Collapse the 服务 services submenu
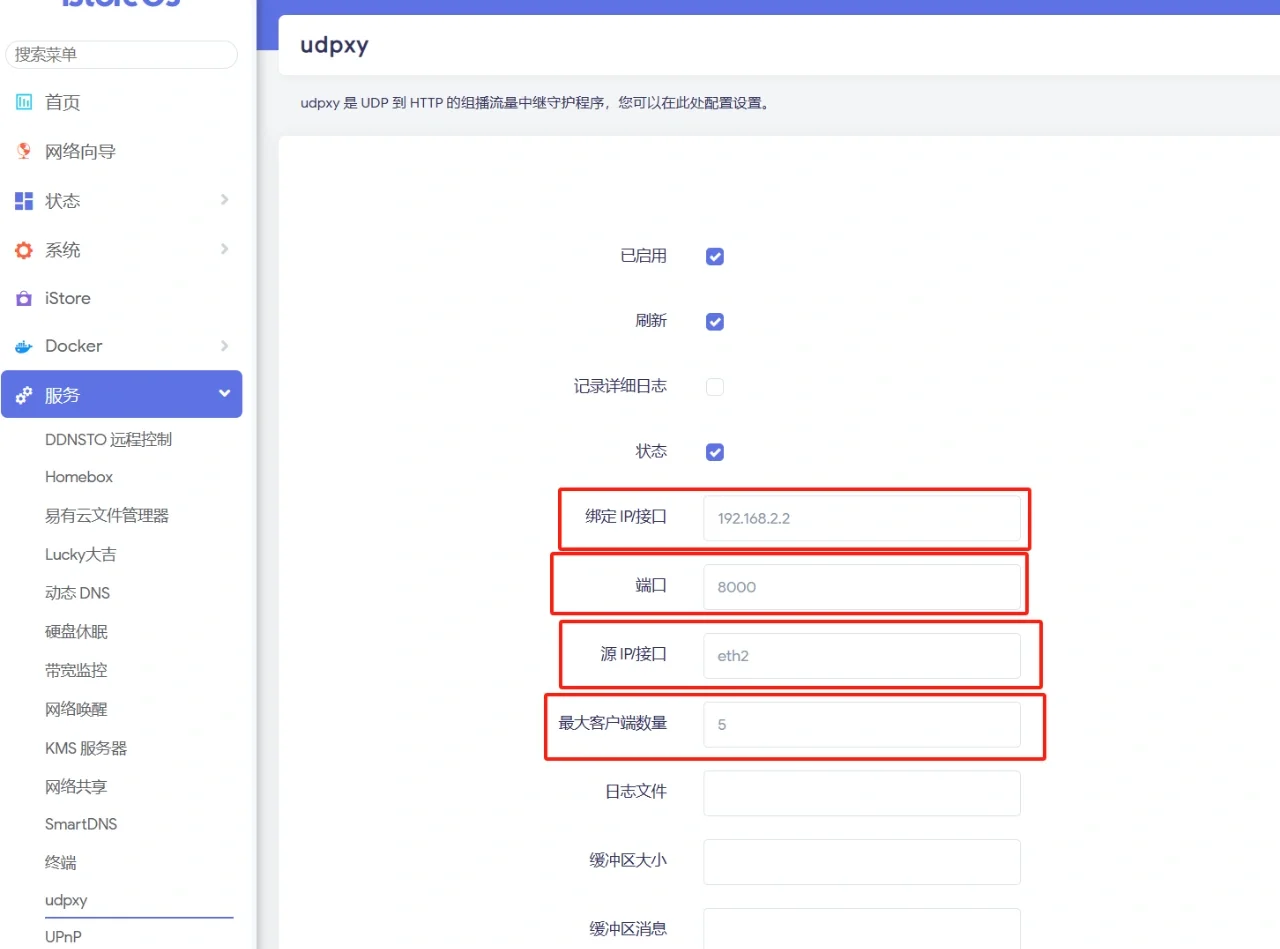1280x949 pixels. click(x=225, y=394)
